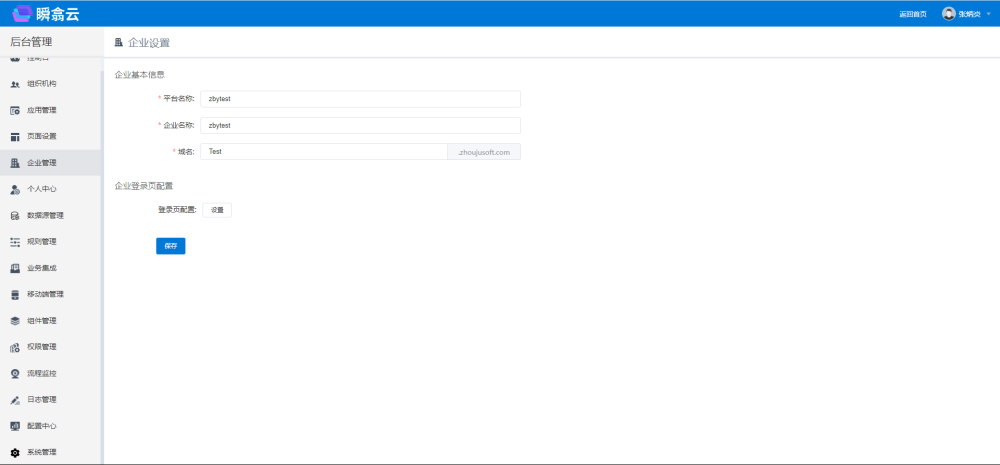Click the 系统管理 gear icon
Viewport: 1000px width, 465px height.
click(15, 453)
